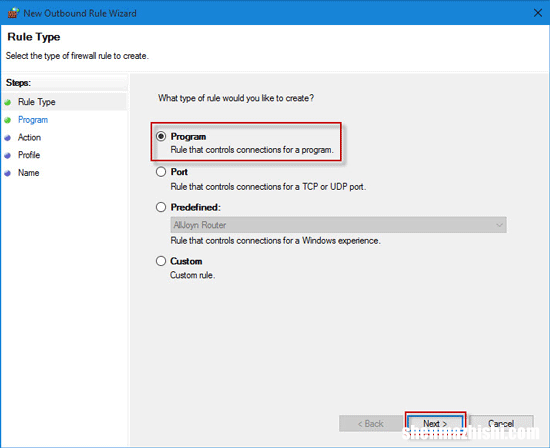Screen dimensions: 550x448
Task: Click the Next button
Action: point(435,423)
